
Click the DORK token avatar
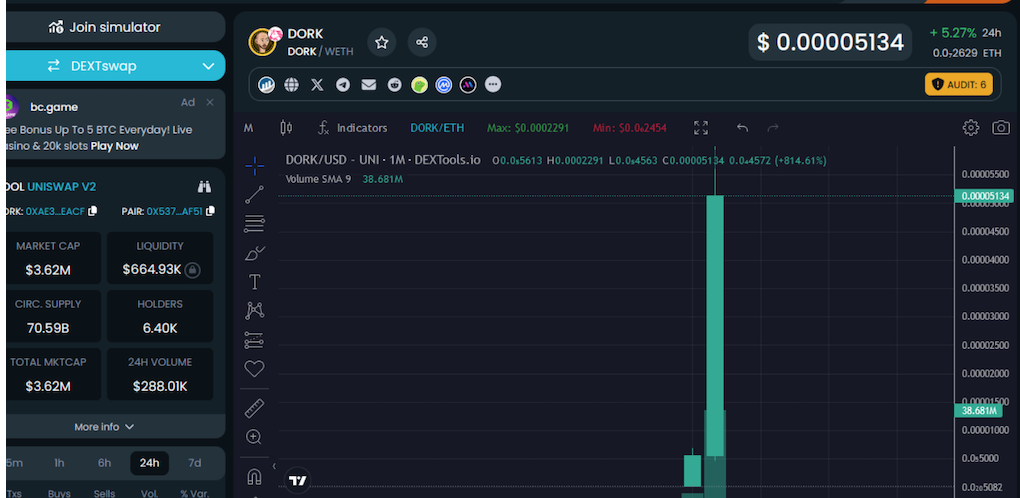click(263, 43)
